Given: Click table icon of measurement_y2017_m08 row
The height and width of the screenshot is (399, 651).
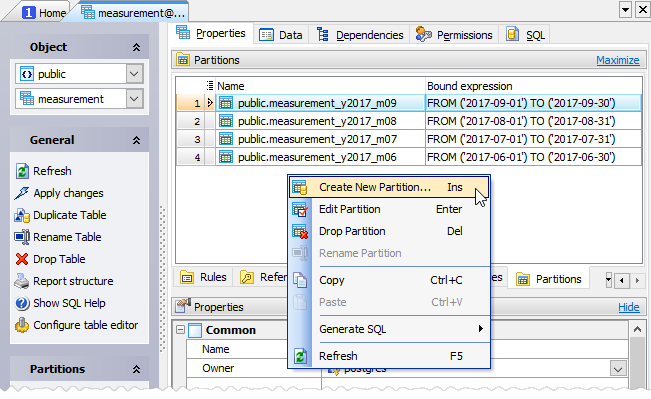Looking at the screenshot, I should click(226, 121).
